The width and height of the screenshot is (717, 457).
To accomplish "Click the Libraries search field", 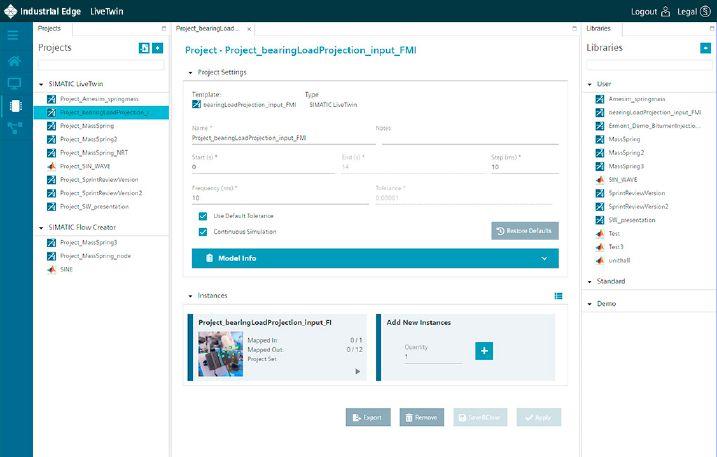I will (649, 65).
